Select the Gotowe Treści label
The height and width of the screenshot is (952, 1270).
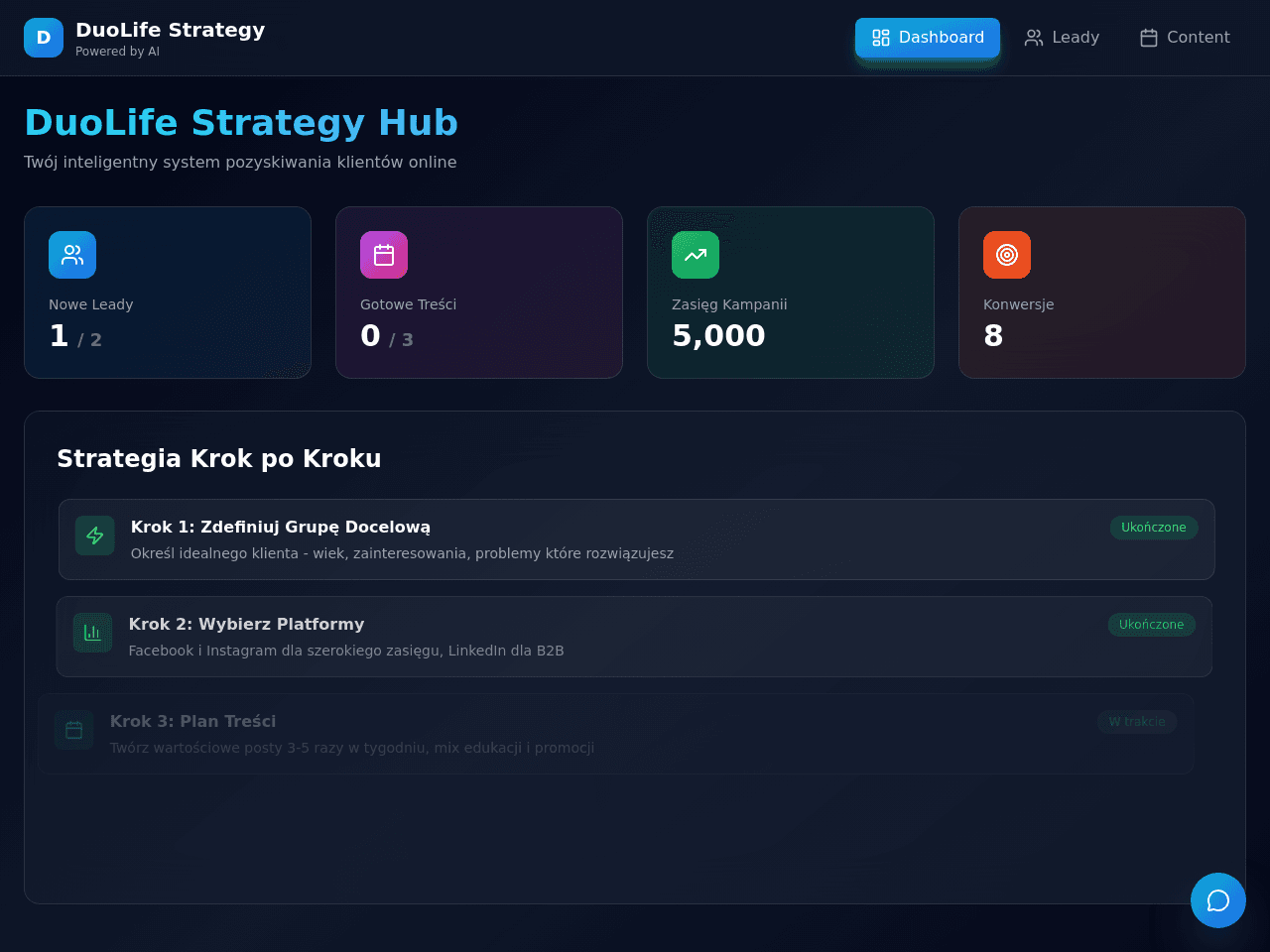[409, 304]
